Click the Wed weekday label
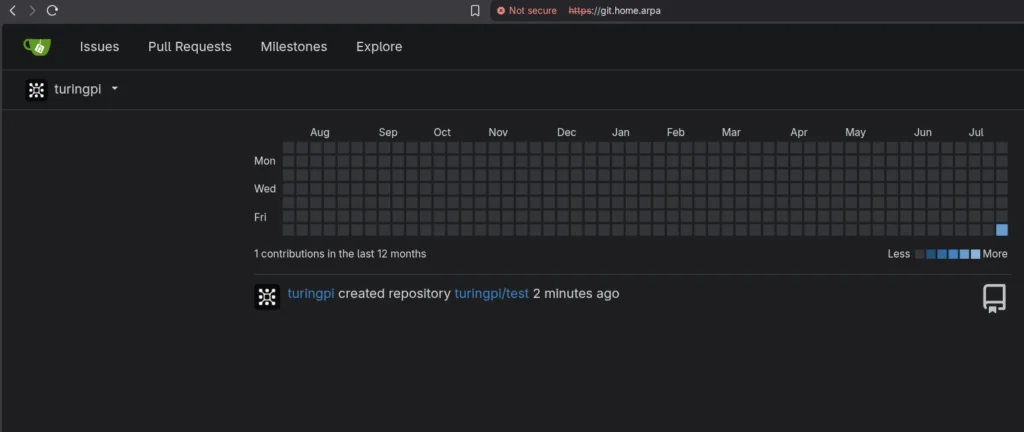 [264, 189]
